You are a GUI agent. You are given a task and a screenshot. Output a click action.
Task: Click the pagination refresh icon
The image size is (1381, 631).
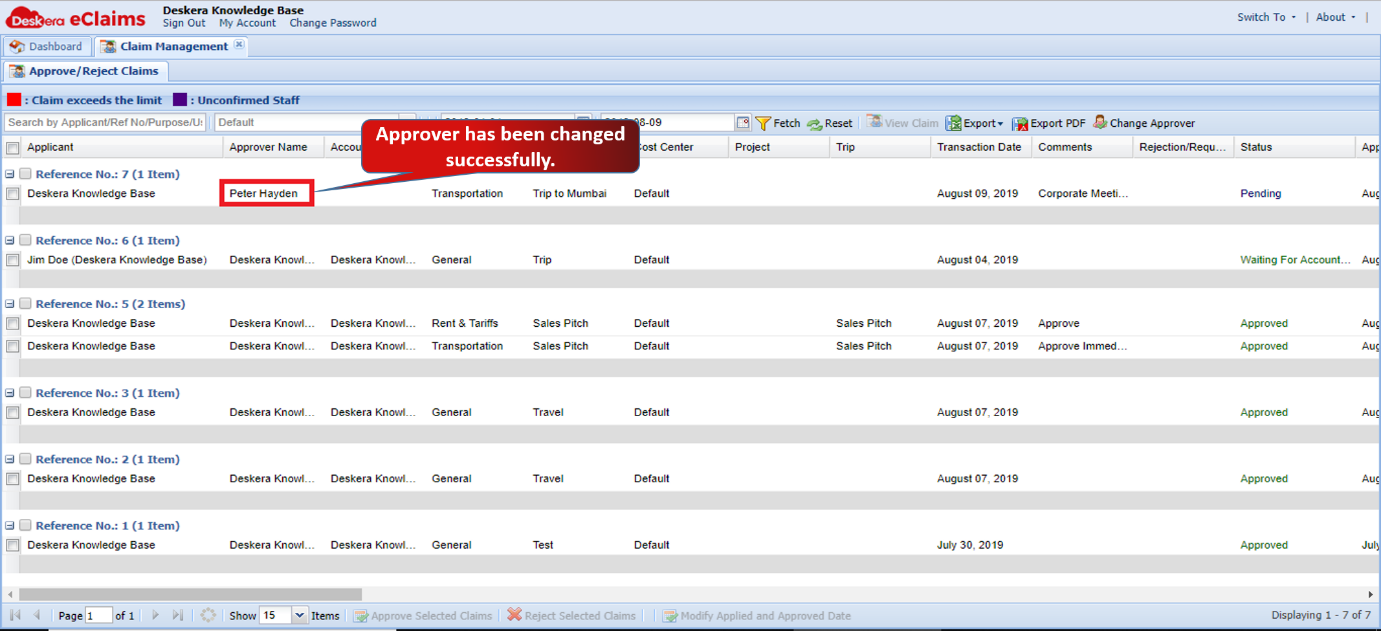pyautogui.click(x=208, y=616)
